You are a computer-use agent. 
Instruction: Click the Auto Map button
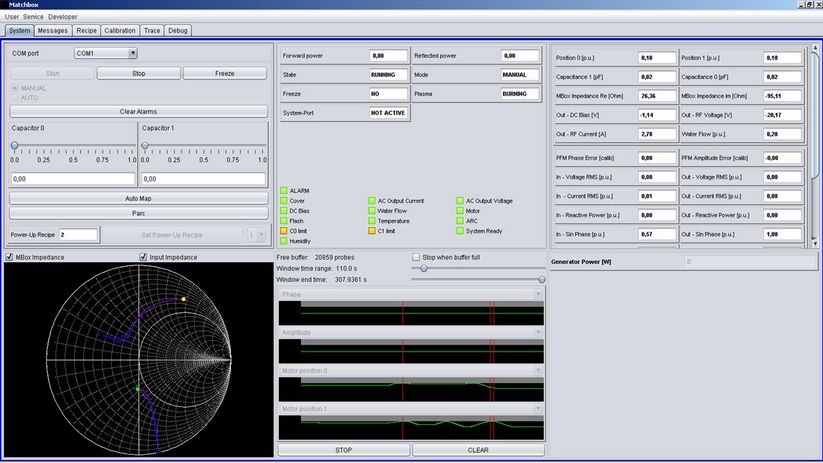(138, 199)
